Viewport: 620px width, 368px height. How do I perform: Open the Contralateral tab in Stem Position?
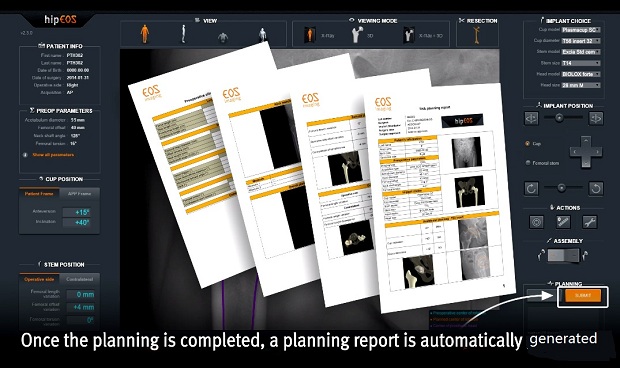pos(79,279)
